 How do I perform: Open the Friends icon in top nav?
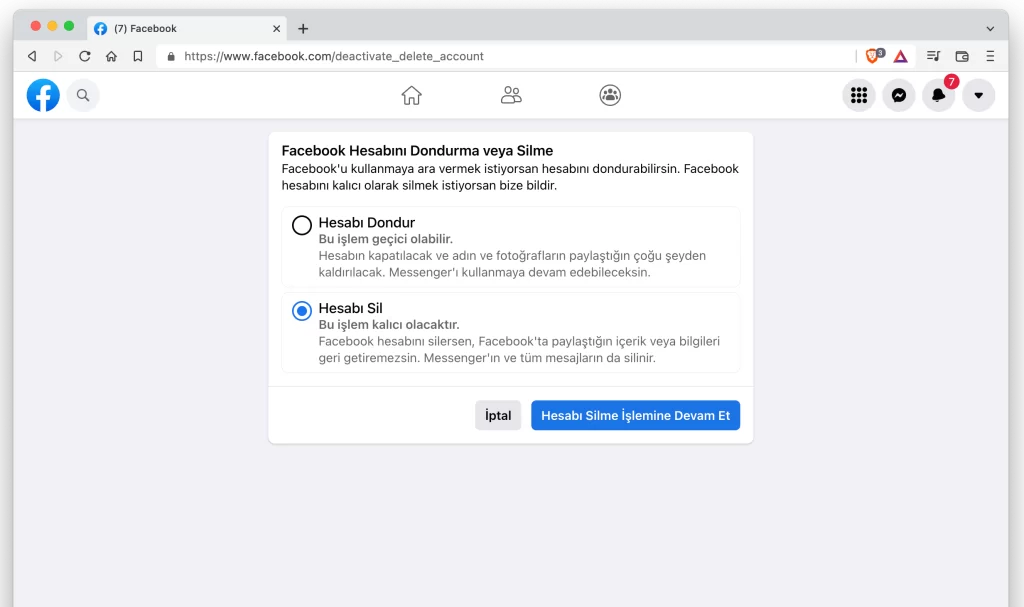511,95
